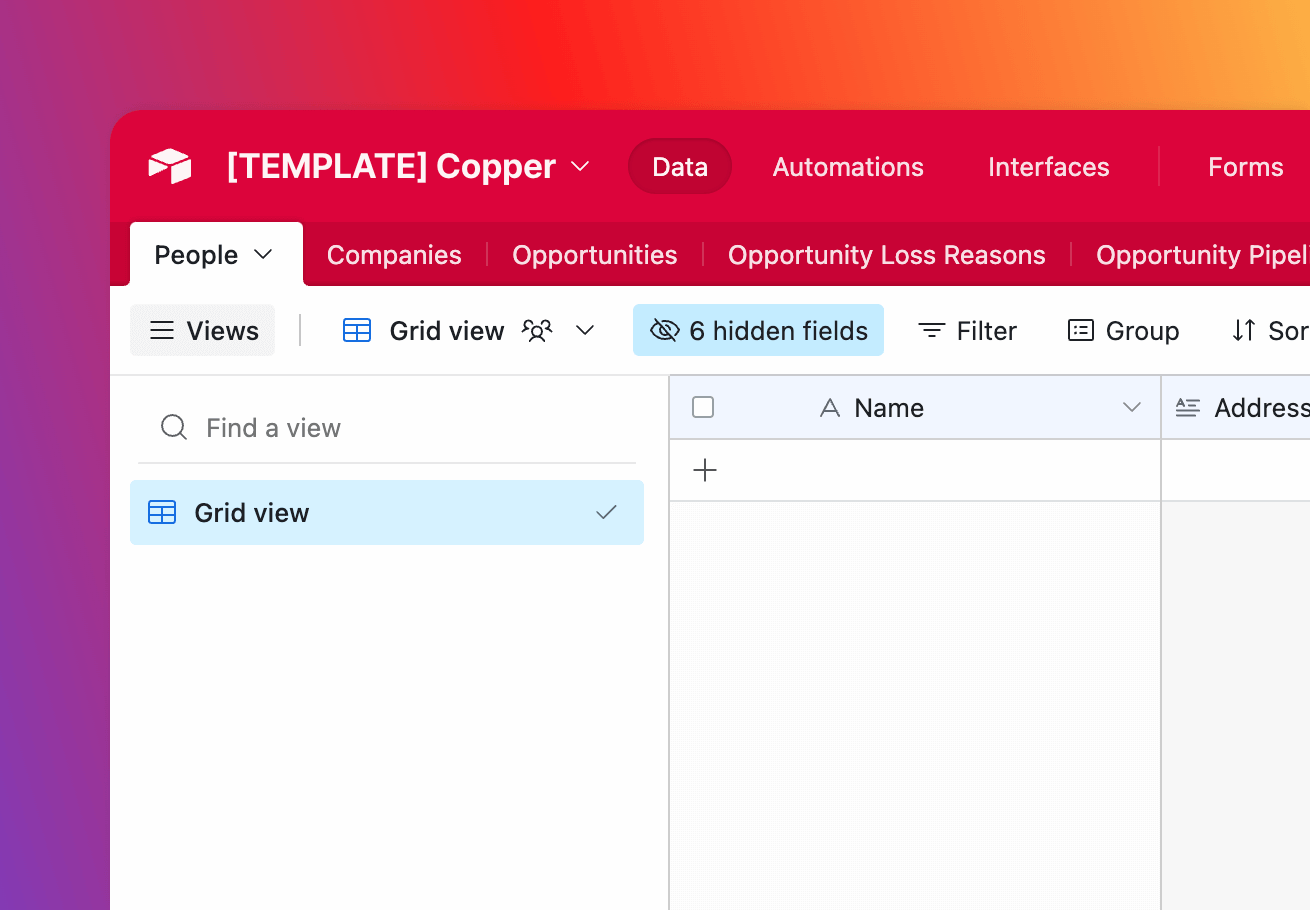The width and height of the screenshot is (1310, 910).
Task: Check the select-all records checkbox
Action: tap(703, 407)
